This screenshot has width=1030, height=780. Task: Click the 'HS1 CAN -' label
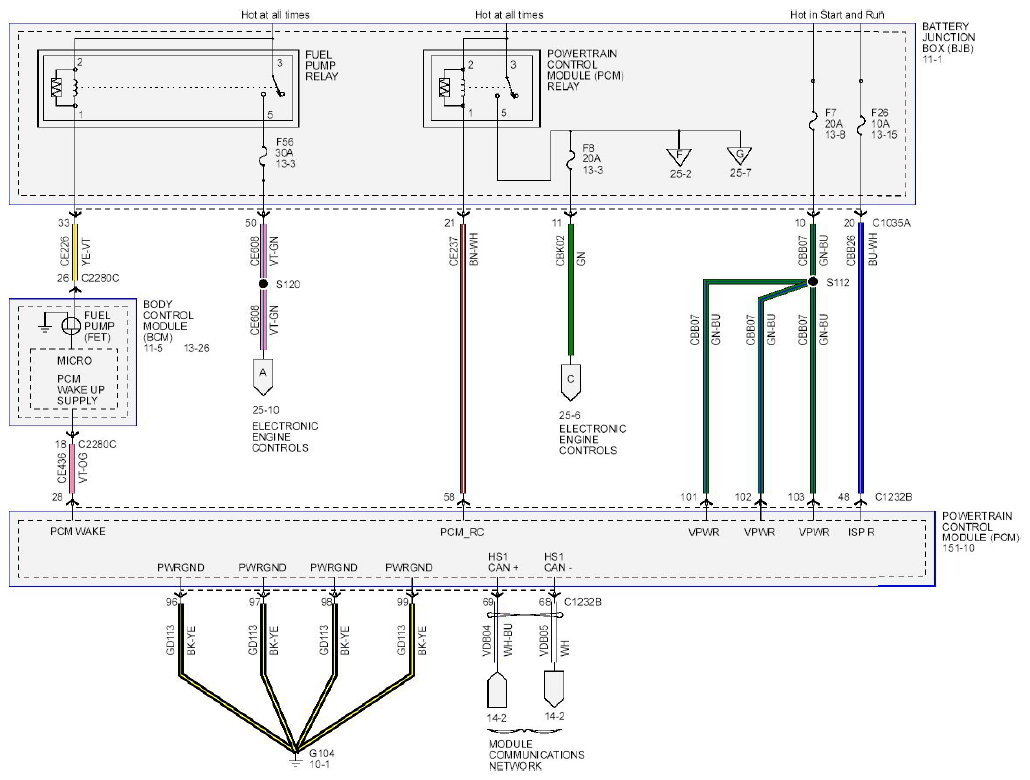(558, 562)
